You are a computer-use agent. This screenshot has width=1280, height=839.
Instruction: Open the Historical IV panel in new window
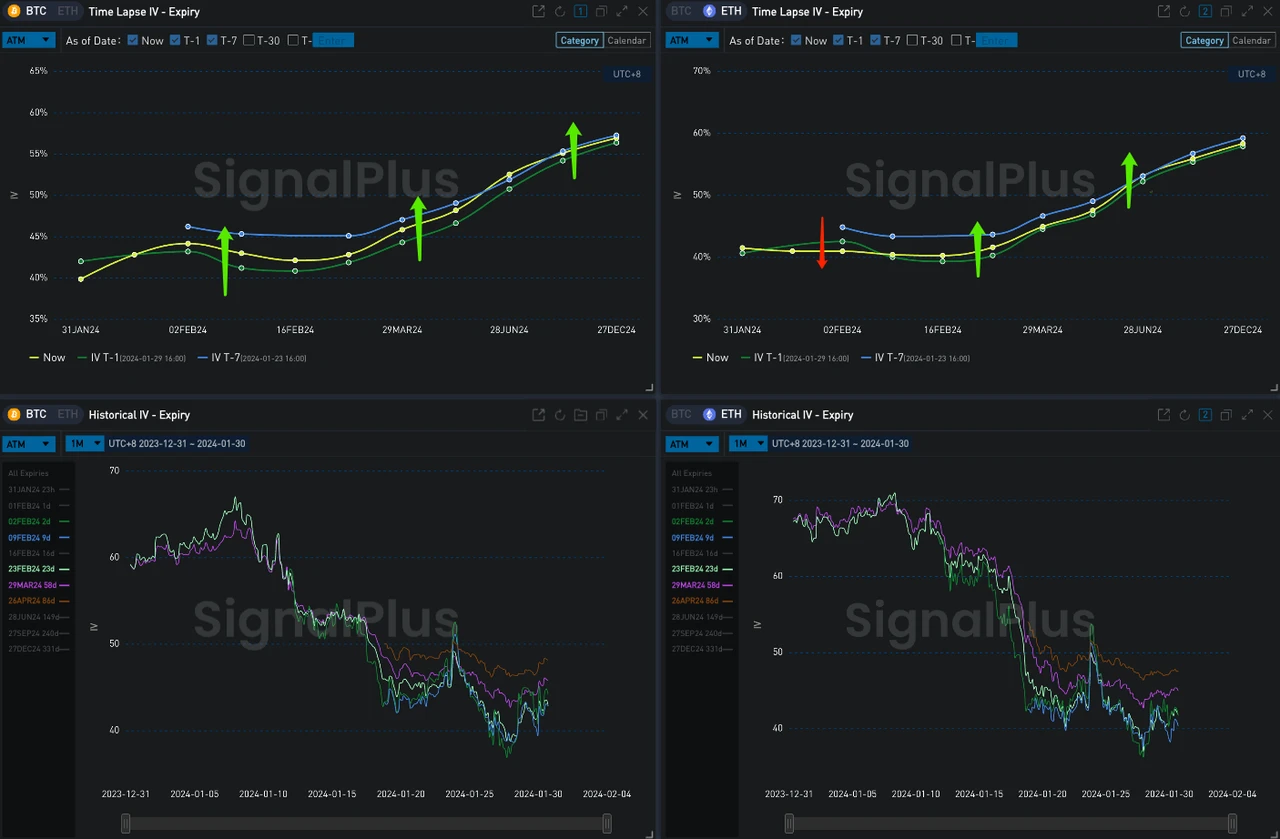[538, 414]
